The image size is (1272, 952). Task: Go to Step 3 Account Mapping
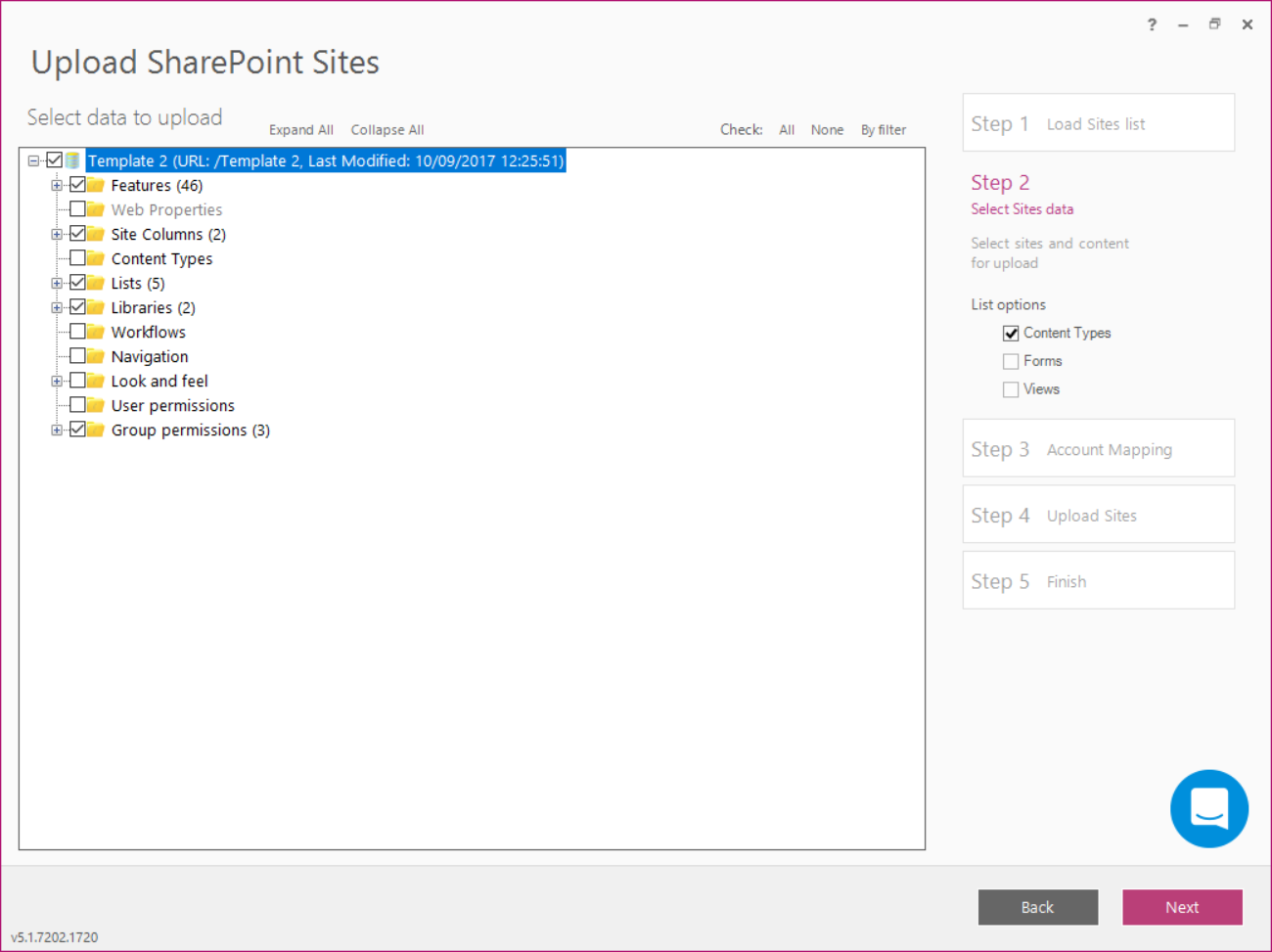click(x=1098, y=448)
